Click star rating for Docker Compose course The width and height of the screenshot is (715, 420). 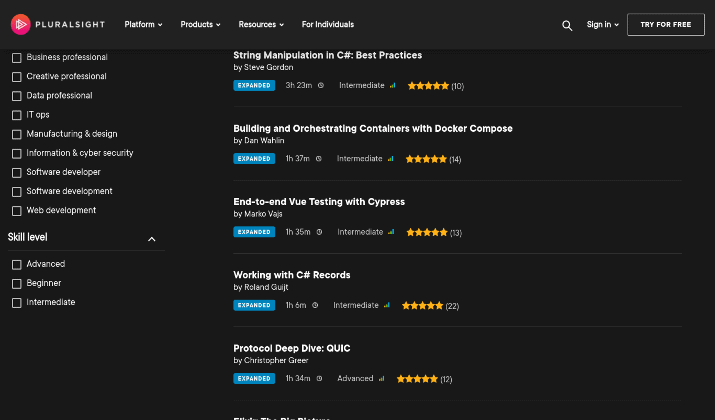(x=426, y=159)
